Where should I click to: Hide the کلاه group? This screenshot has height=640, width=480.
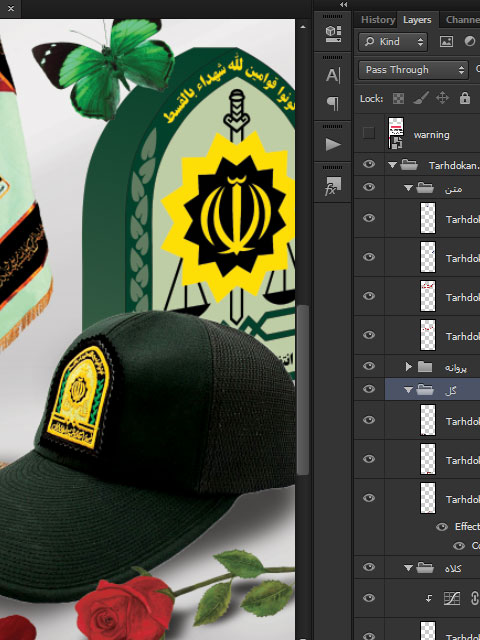[x=369, y=567]
